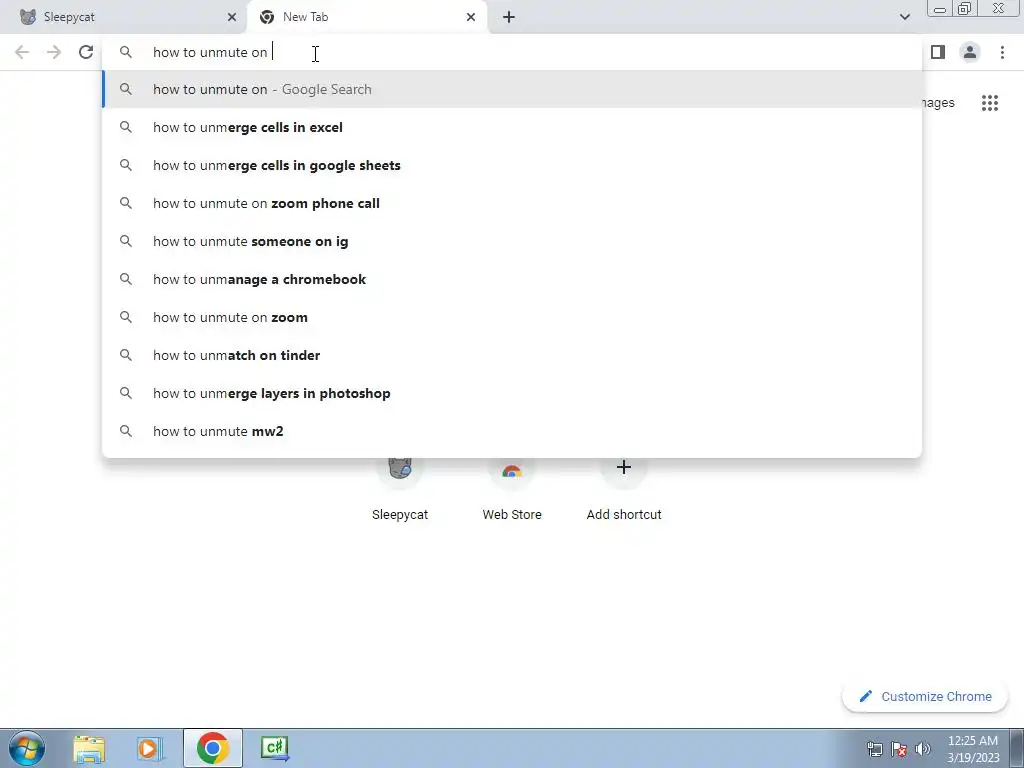Select 'how to unmute someone on ig'
Image resolution: width=1024 pixels, height=768 pixels.
(x=512, y=241)
